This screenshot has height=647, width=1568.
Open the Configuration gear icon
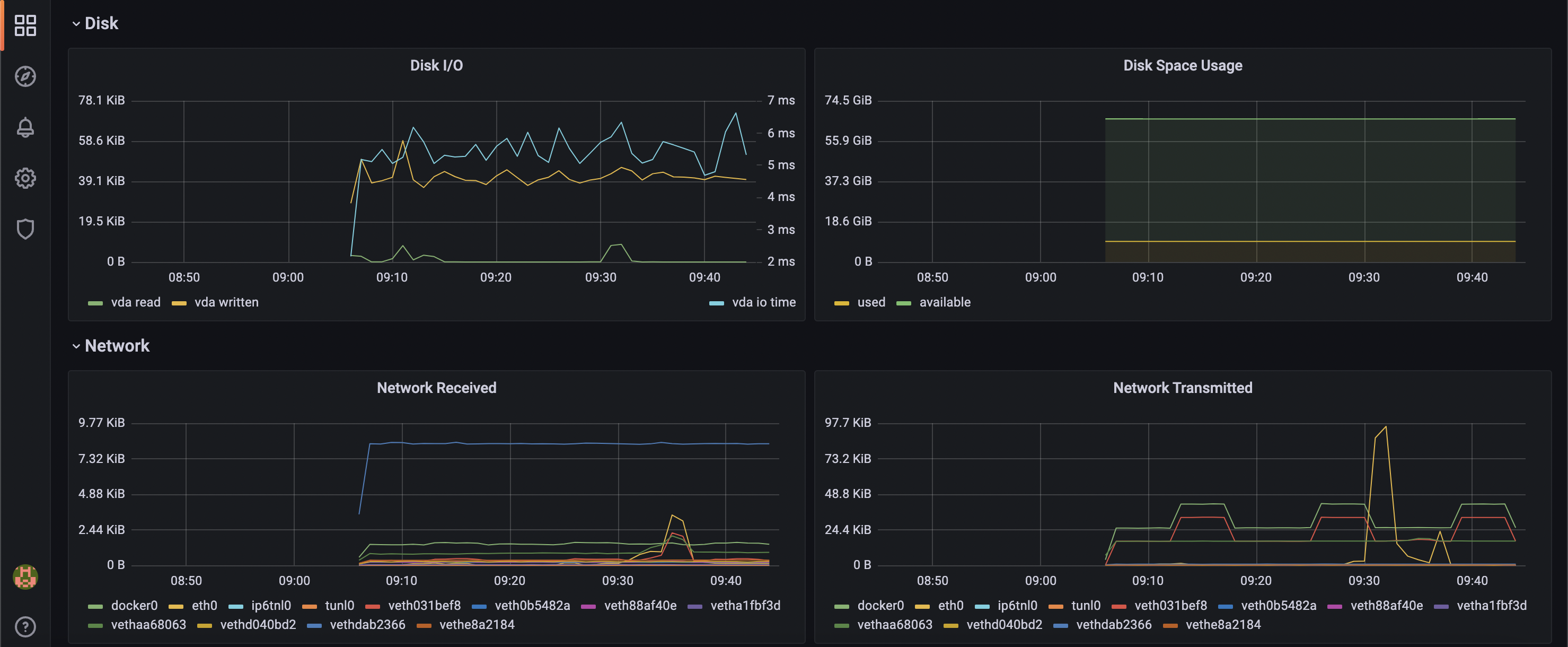click(x=25, y=178)
